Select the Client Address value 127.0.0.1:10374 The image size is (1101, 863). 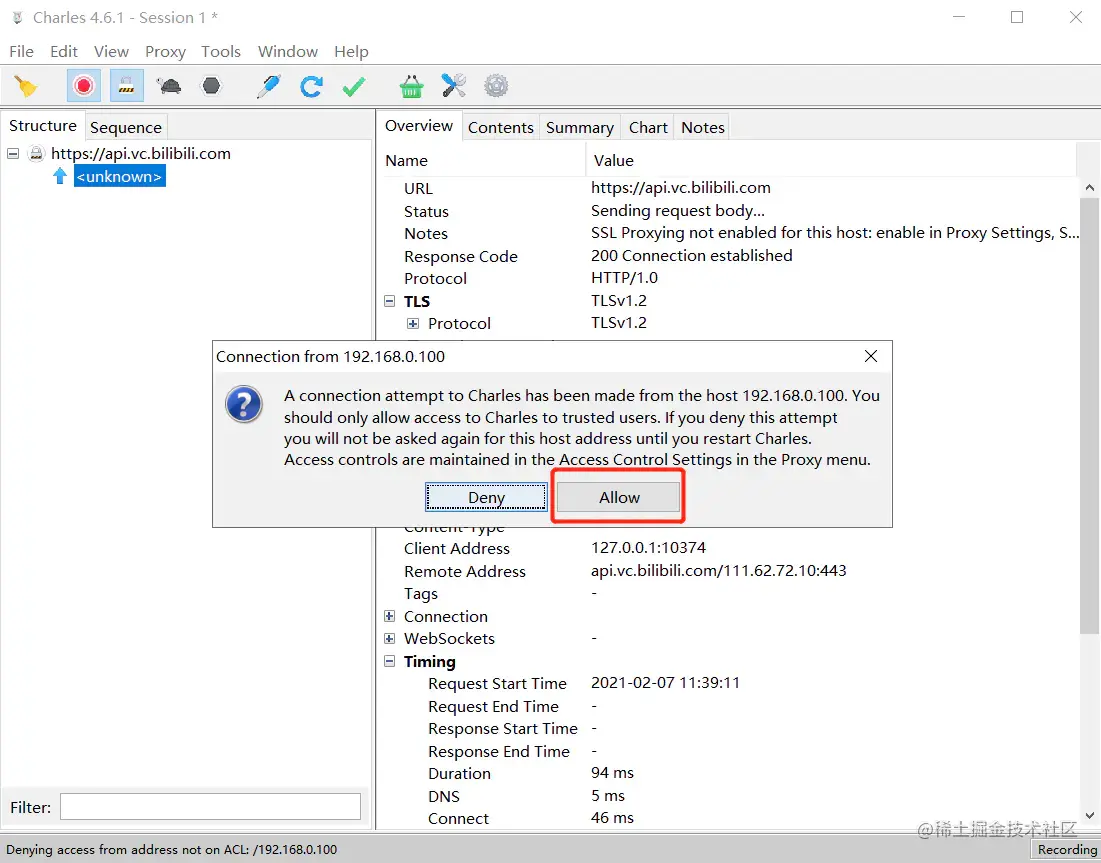(648, 548)
